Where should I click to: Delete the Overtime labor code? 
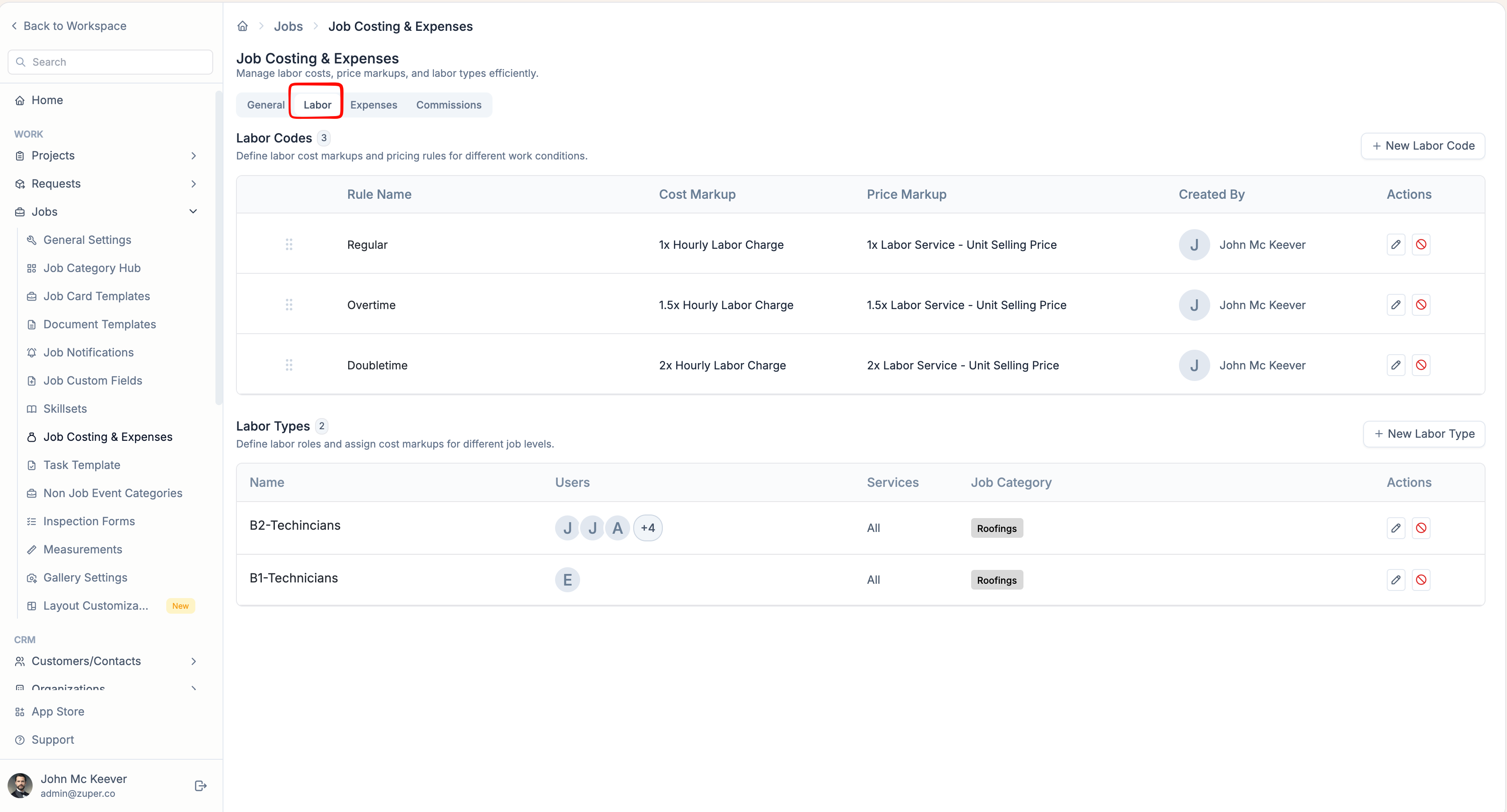point(1421,305)
